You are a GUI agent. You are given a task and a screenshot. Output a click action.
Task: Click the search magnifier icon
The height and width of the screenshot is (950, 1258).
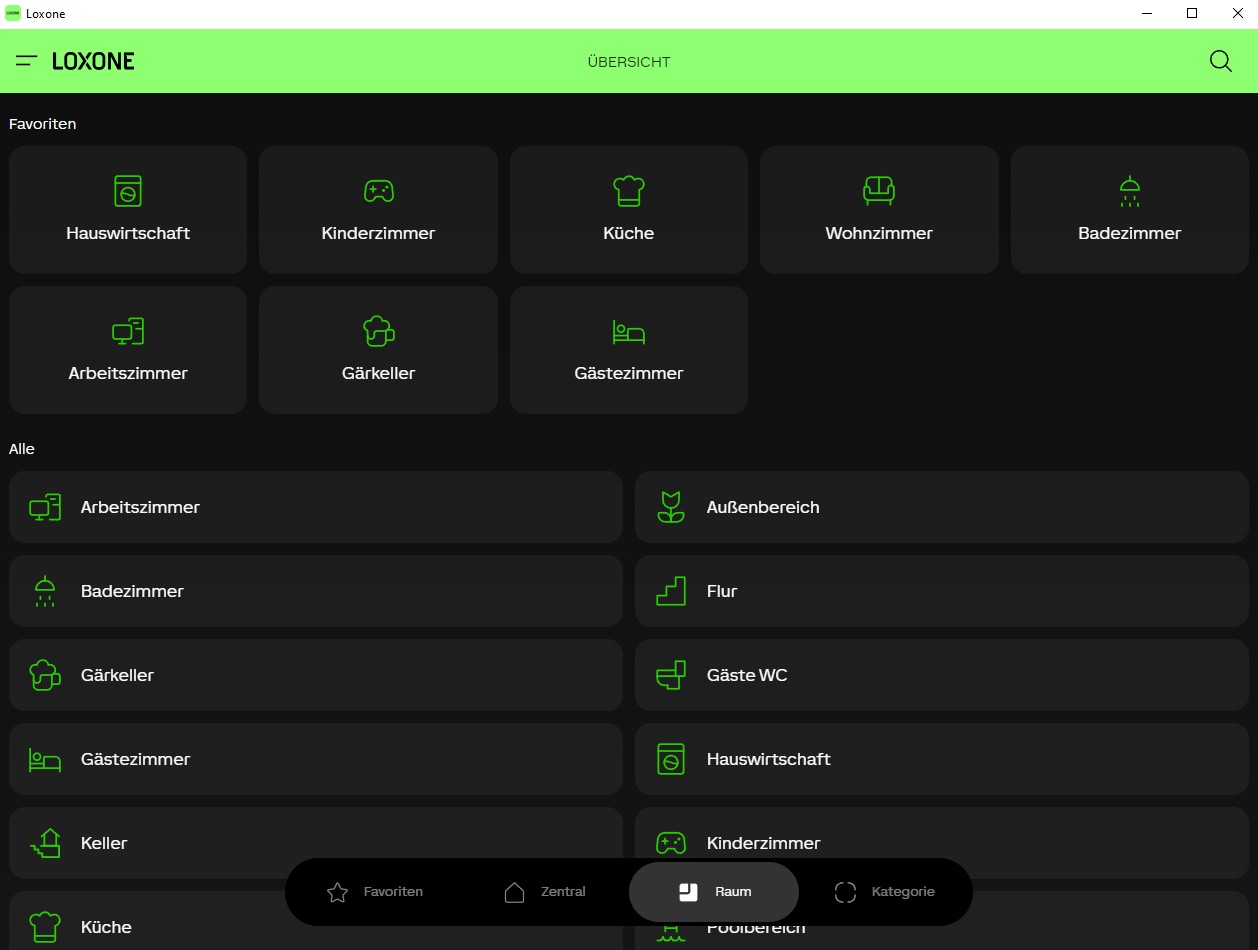[x=1220, y=61]
